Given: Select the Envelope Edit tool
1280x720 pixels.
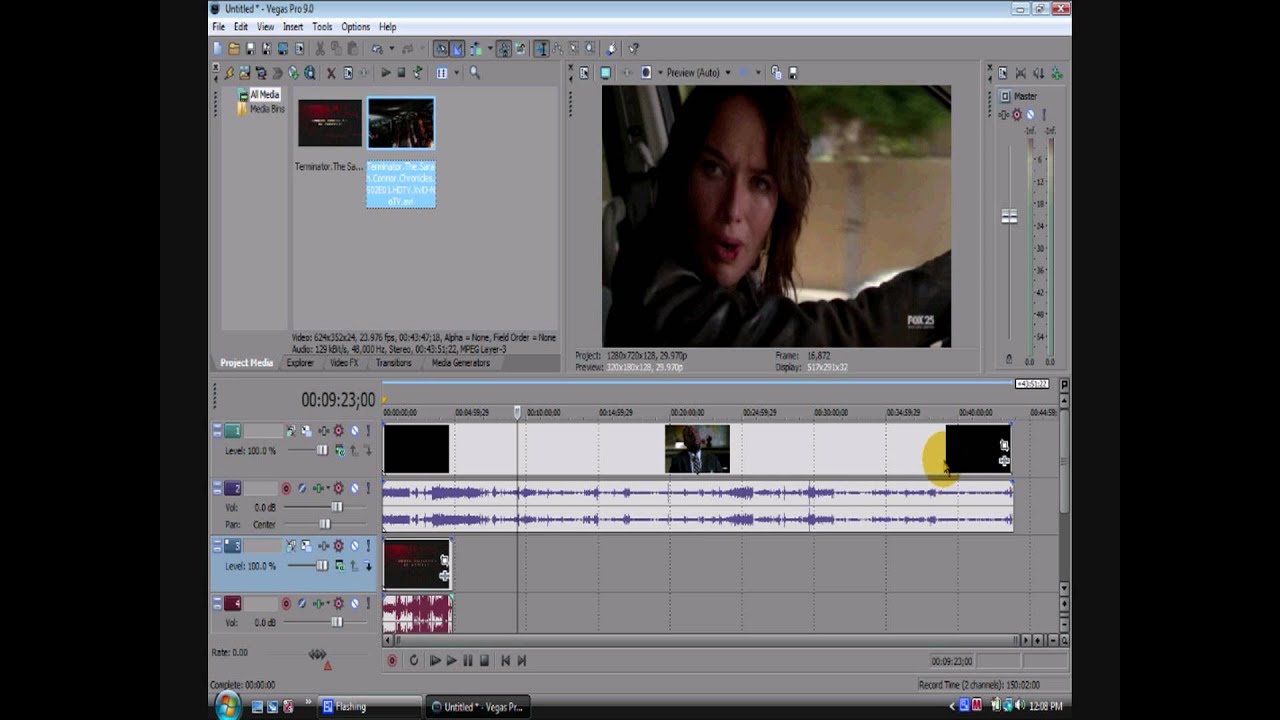Looking at the screenshot, I should point(558,48).
